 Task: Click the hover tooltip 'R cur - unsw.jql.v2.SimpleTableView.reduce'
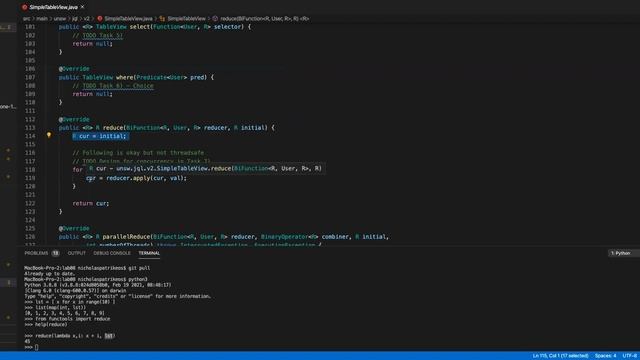[x=206, y=168]
